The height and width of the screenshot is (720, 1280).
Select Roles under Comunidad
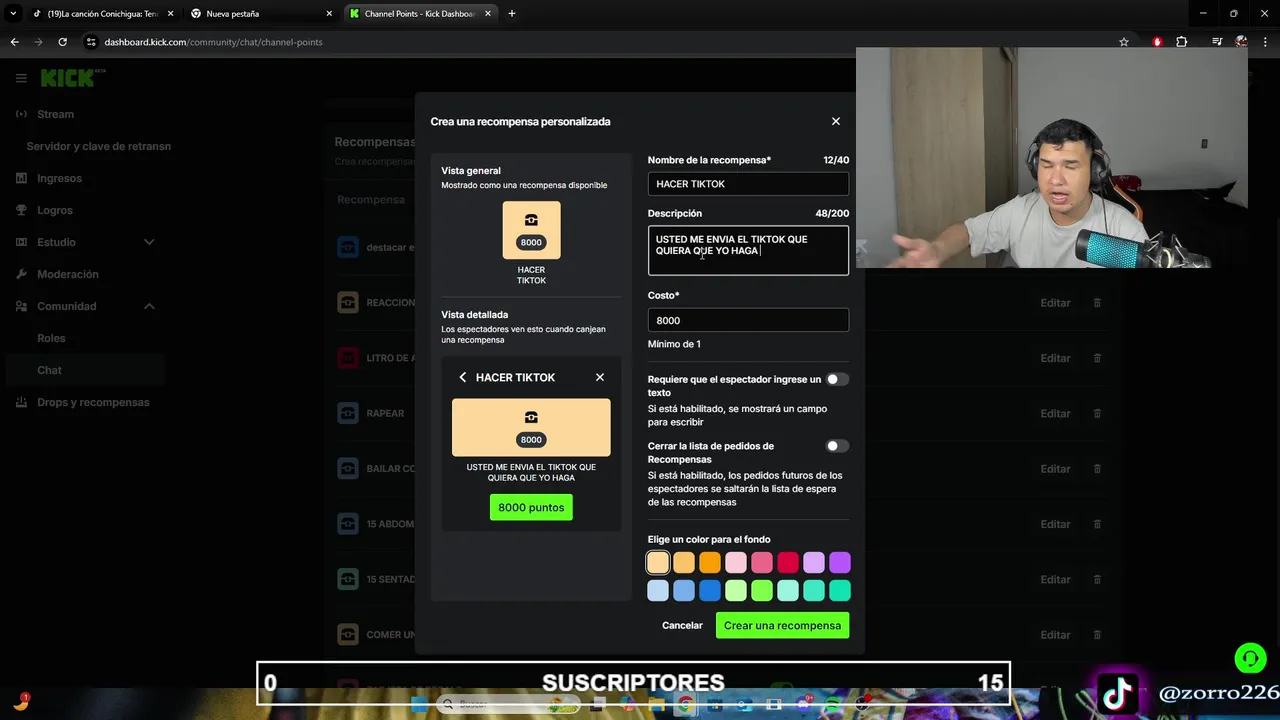click(51, 338)
